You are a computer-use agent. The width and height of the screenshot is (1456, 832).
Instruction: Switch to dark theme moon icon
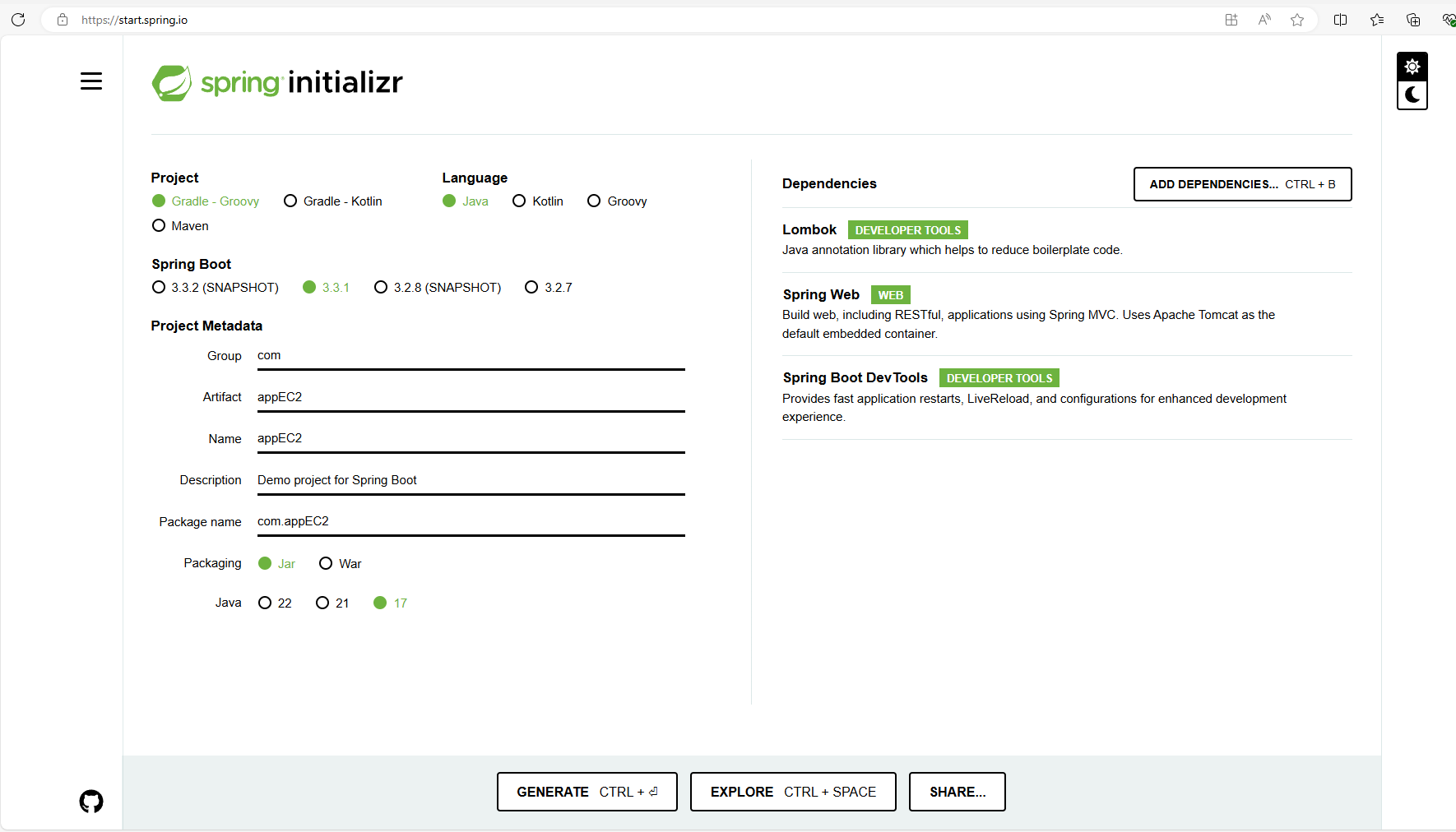tap(1412, 95)
